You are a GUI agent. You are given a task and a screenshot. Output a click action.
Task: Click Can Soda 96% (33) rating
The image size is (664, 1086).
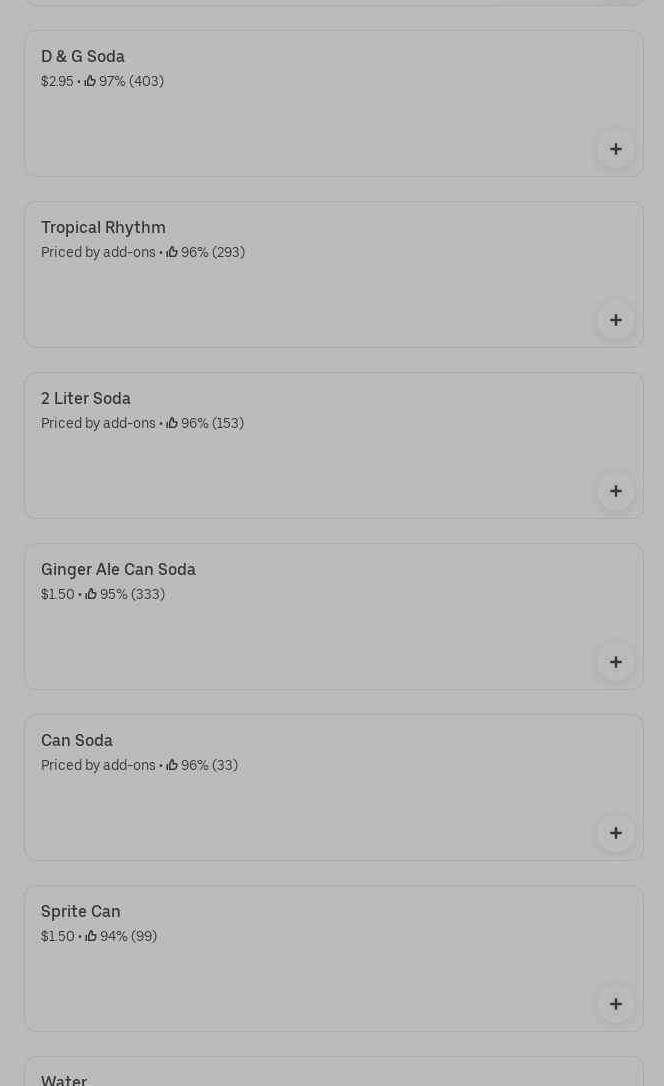(x=202, y=766)
